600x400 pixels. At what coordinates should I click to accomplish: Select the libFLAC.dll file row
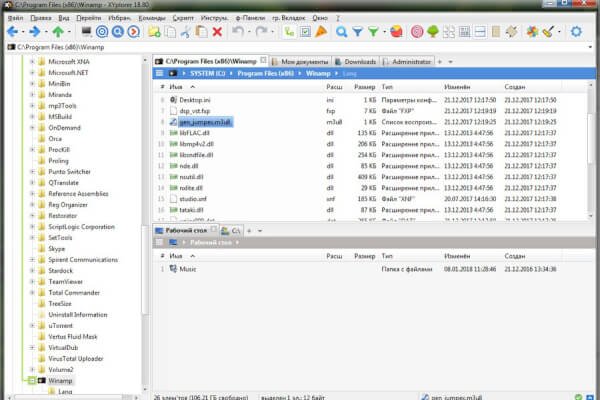tap(369, 133)
